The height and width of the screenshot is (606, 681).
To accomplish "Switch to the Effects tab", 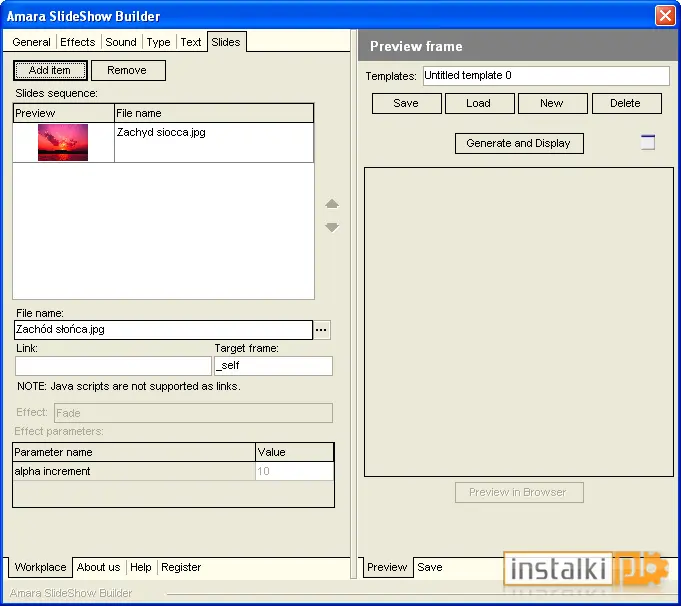I will click(x=78, y=42).
